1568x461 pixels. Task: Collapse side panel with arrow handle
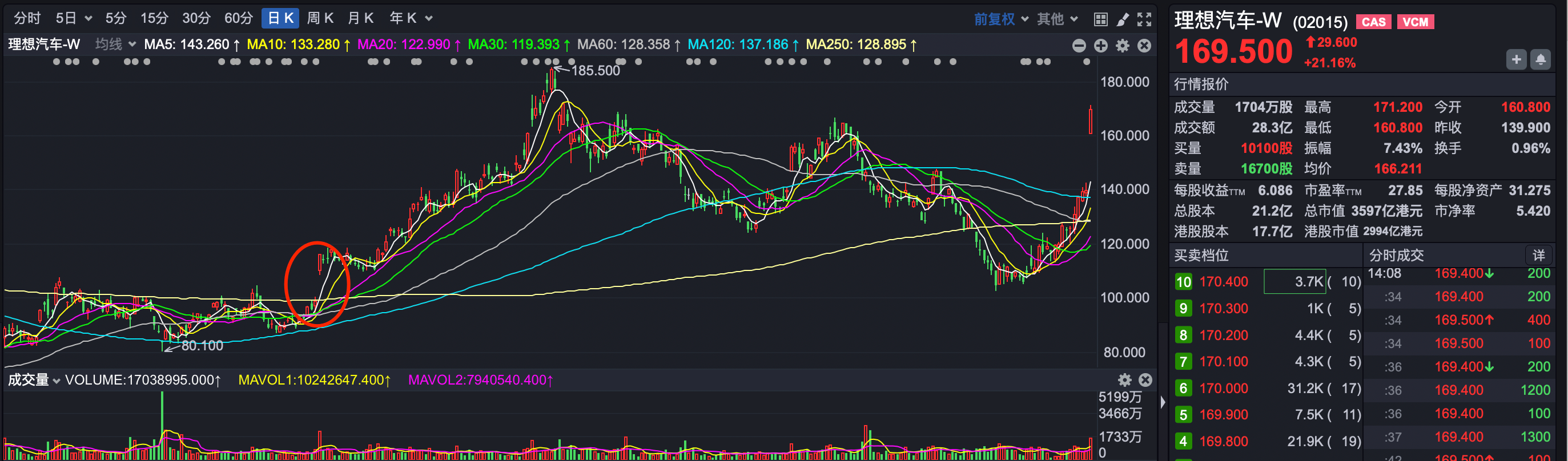pyautogui.click(x=1163, y=402)
